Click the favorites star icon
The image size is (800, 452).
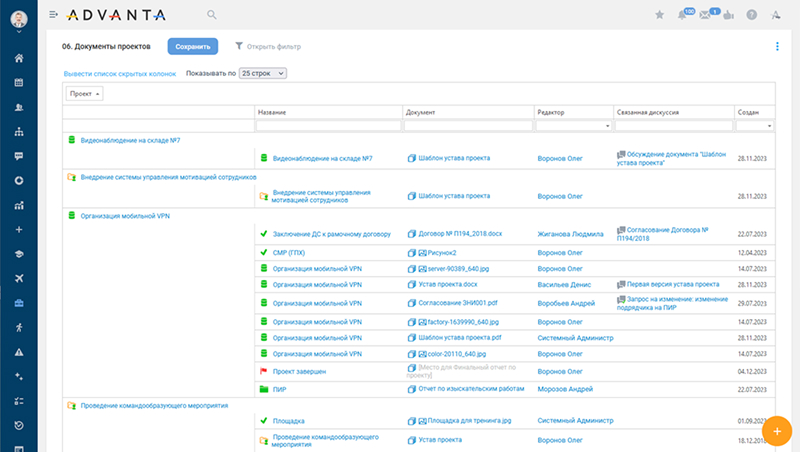(659, 15)
